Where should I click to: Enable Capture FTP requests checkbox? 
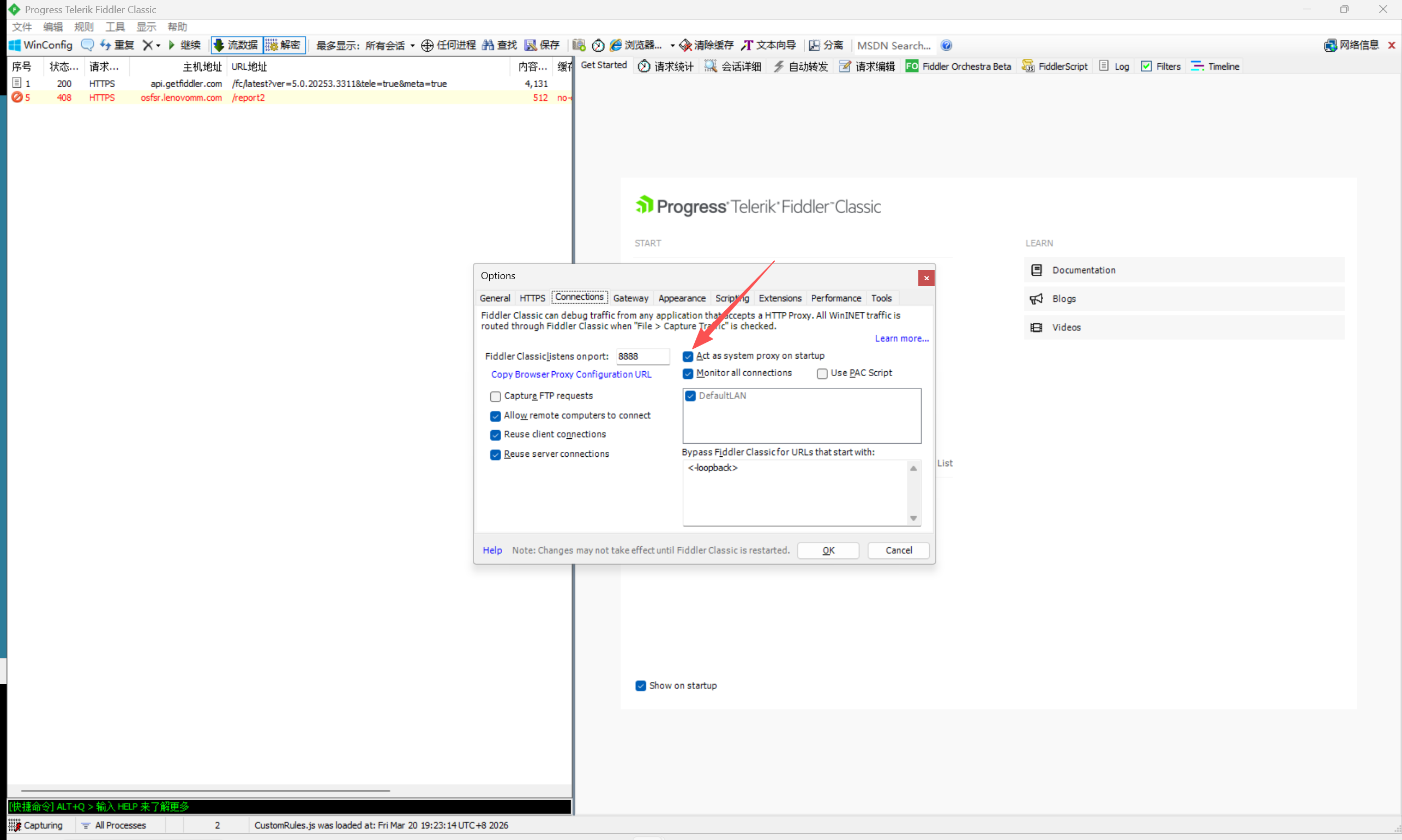[x=496, y=396]
